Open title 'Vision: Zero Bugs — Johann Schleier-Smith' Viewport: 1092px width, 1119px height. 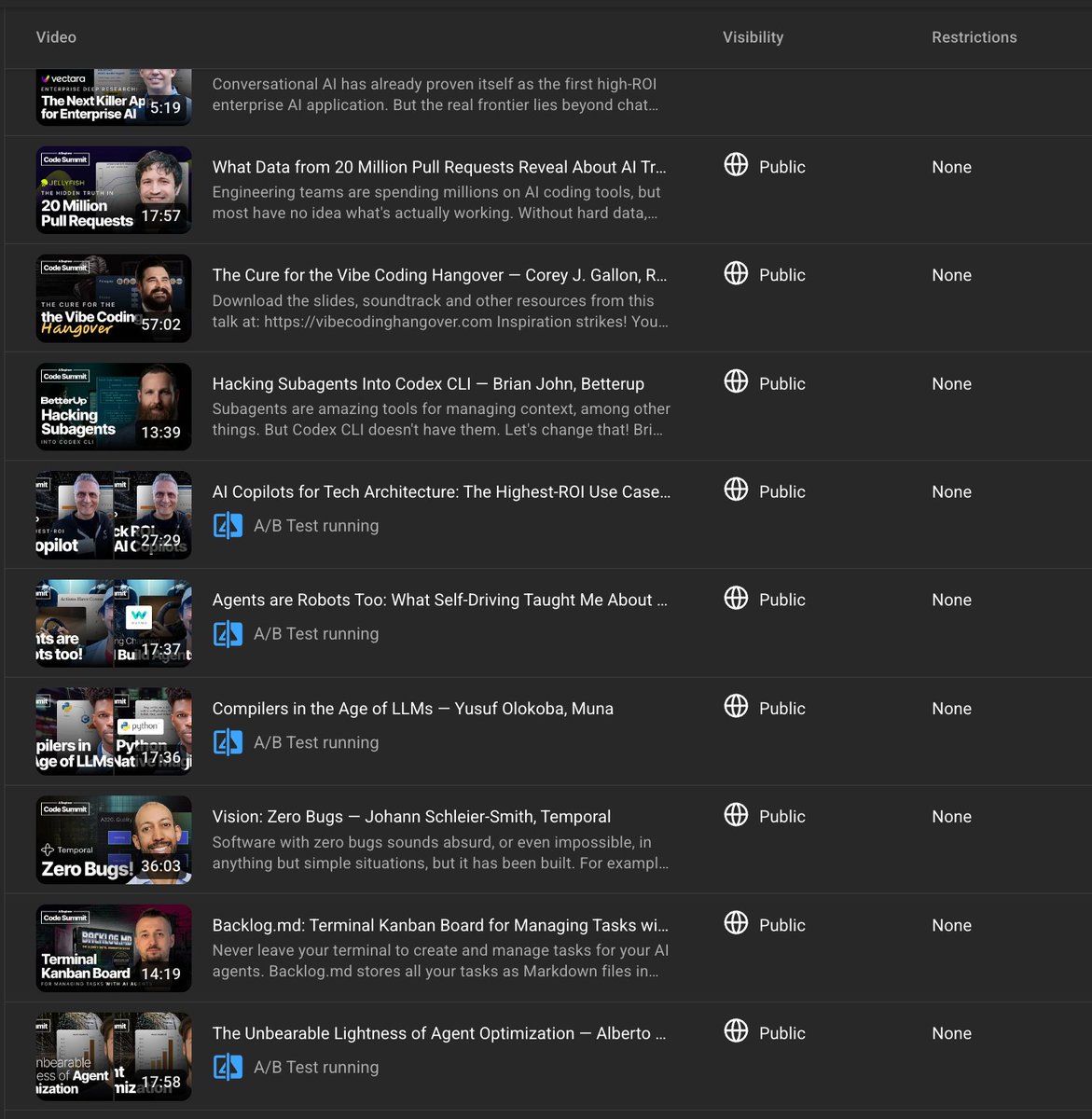click(x=411, y=817)
